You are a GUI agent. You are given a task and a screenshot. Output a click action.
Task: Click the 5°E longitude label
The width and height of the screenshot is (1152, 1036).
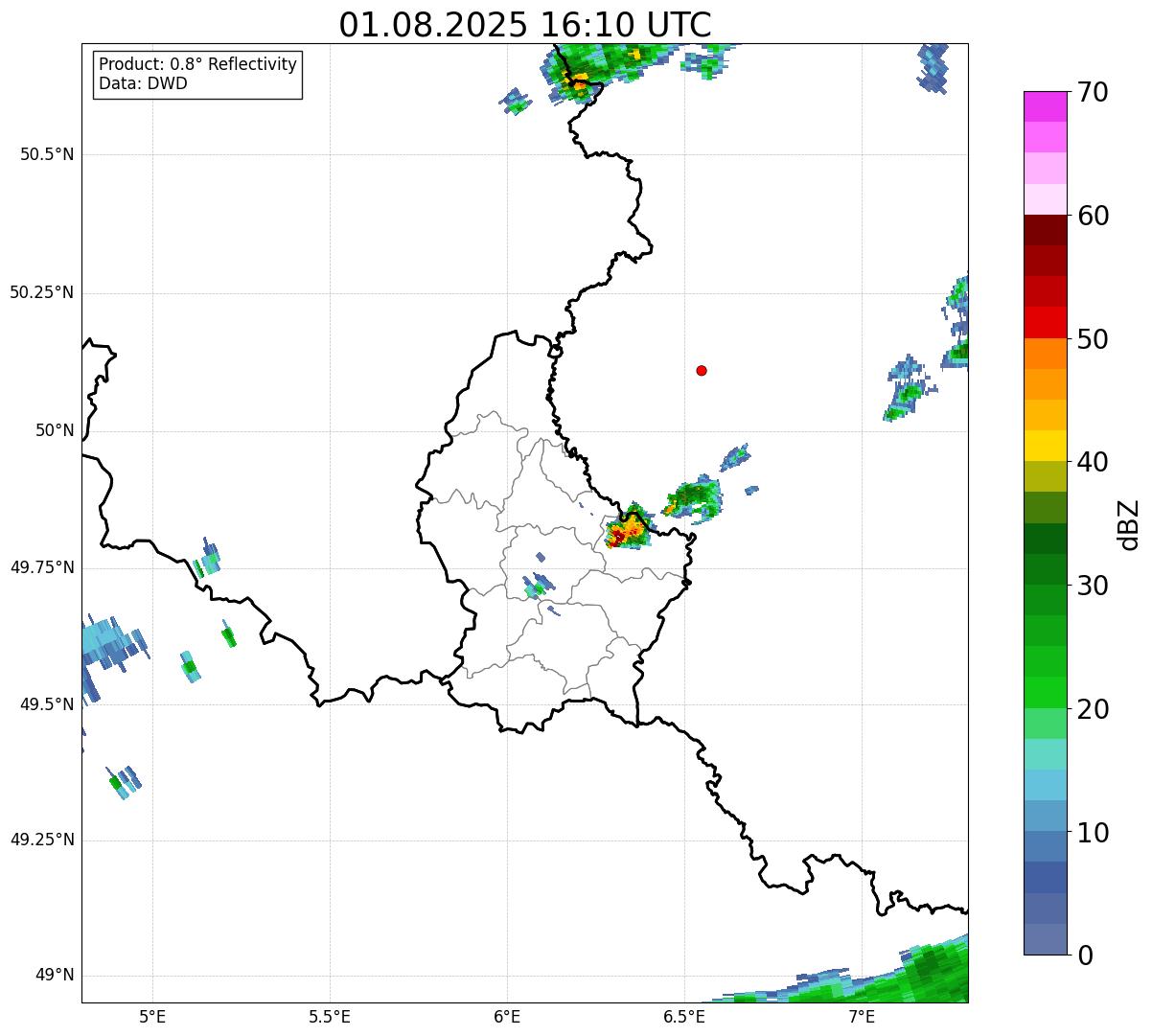(152, 1016)
